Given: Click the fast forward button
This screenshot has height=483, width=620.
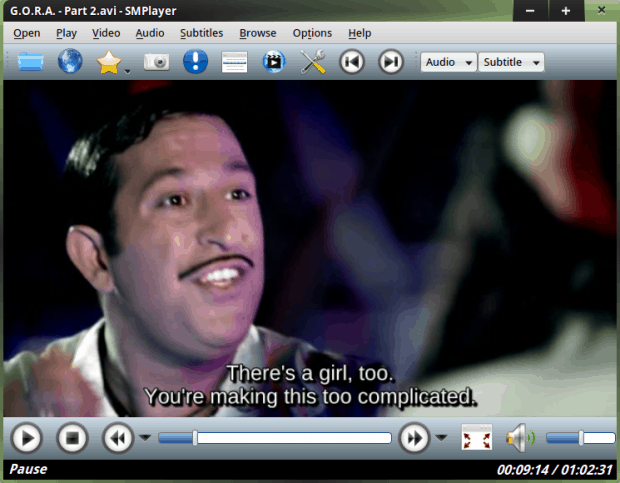Looking at the screenshot, I should pyautogui.click(x=413, y=438).
